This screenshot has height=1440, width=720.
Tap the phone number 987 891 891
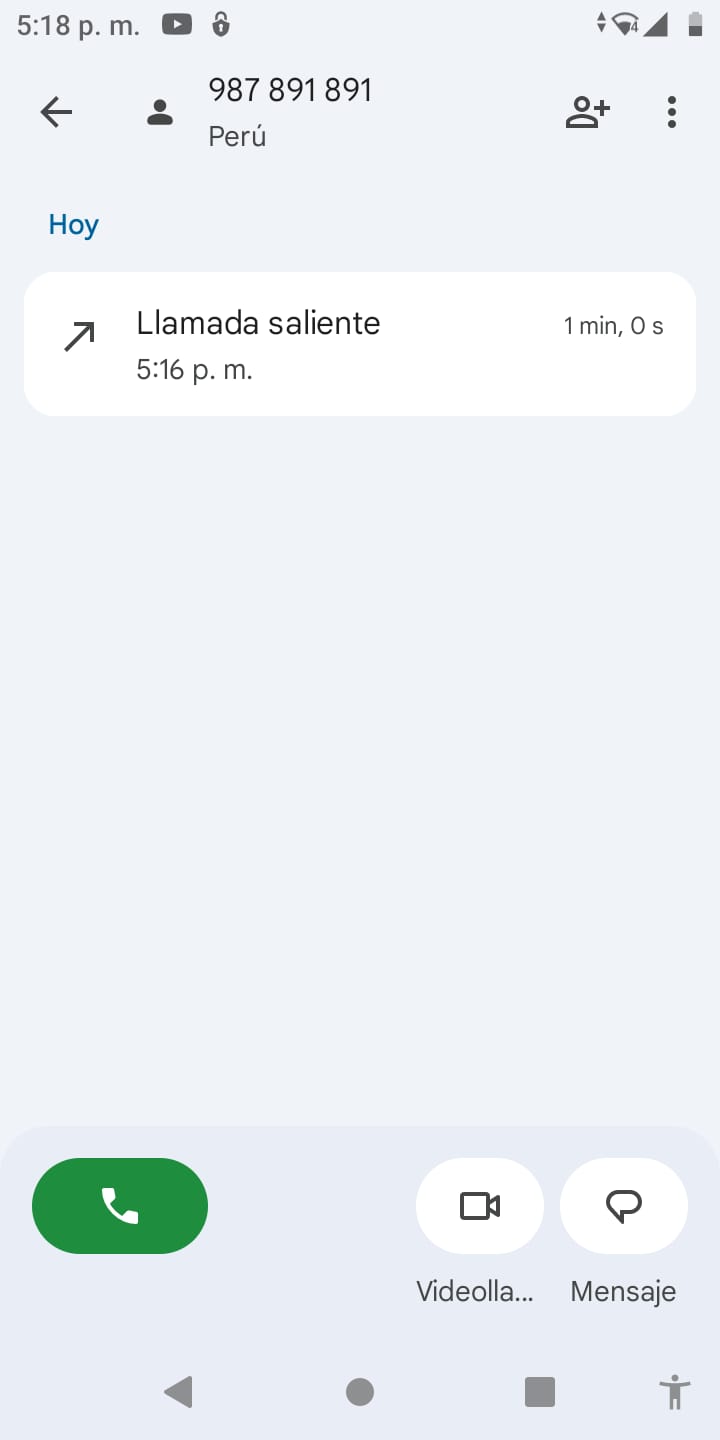(x=290, y=90)
